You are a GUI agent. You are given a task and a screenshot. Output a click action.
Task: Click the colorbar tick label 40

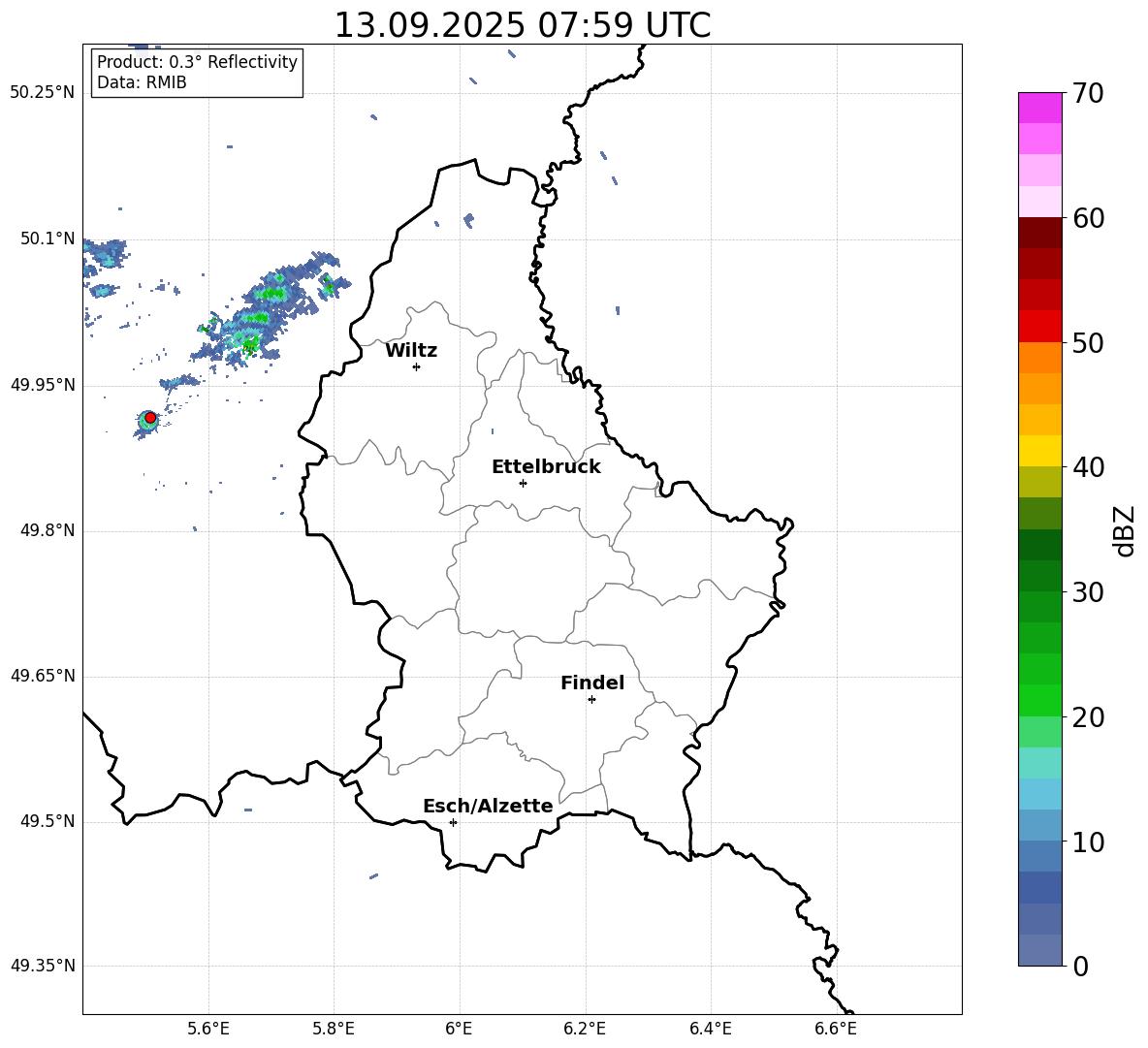pyautogui.click(x=1088, y=467)
